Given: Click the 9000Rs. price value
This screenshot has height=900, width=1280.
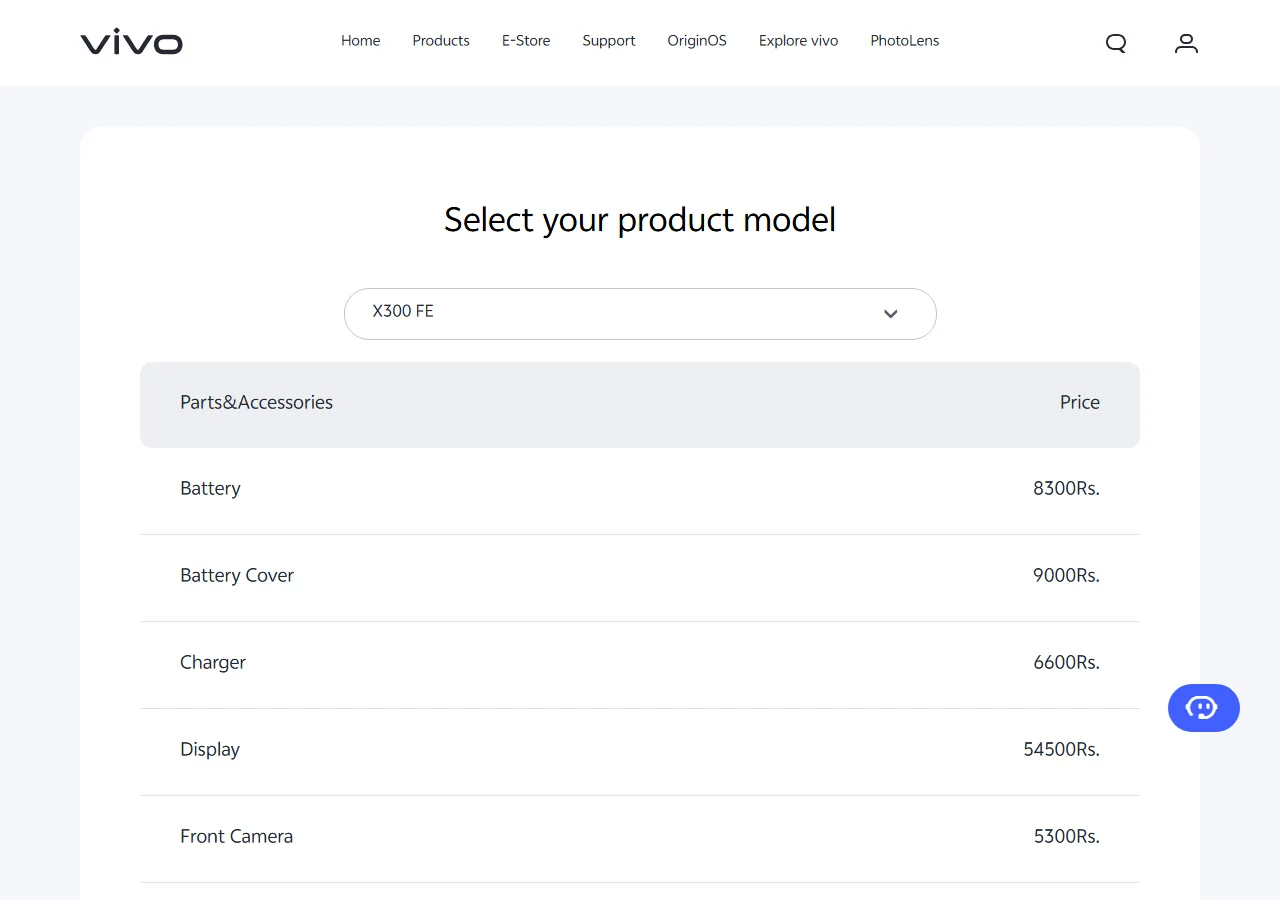Looking at the screenshot, I should 1066,575.
